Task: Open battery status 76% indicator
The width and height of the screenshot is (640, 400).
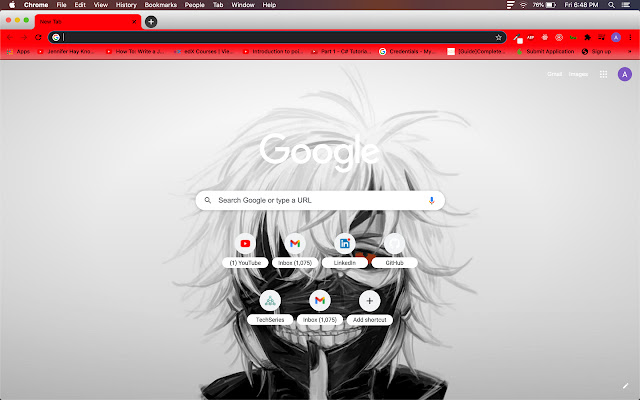Action: point(544,5)
